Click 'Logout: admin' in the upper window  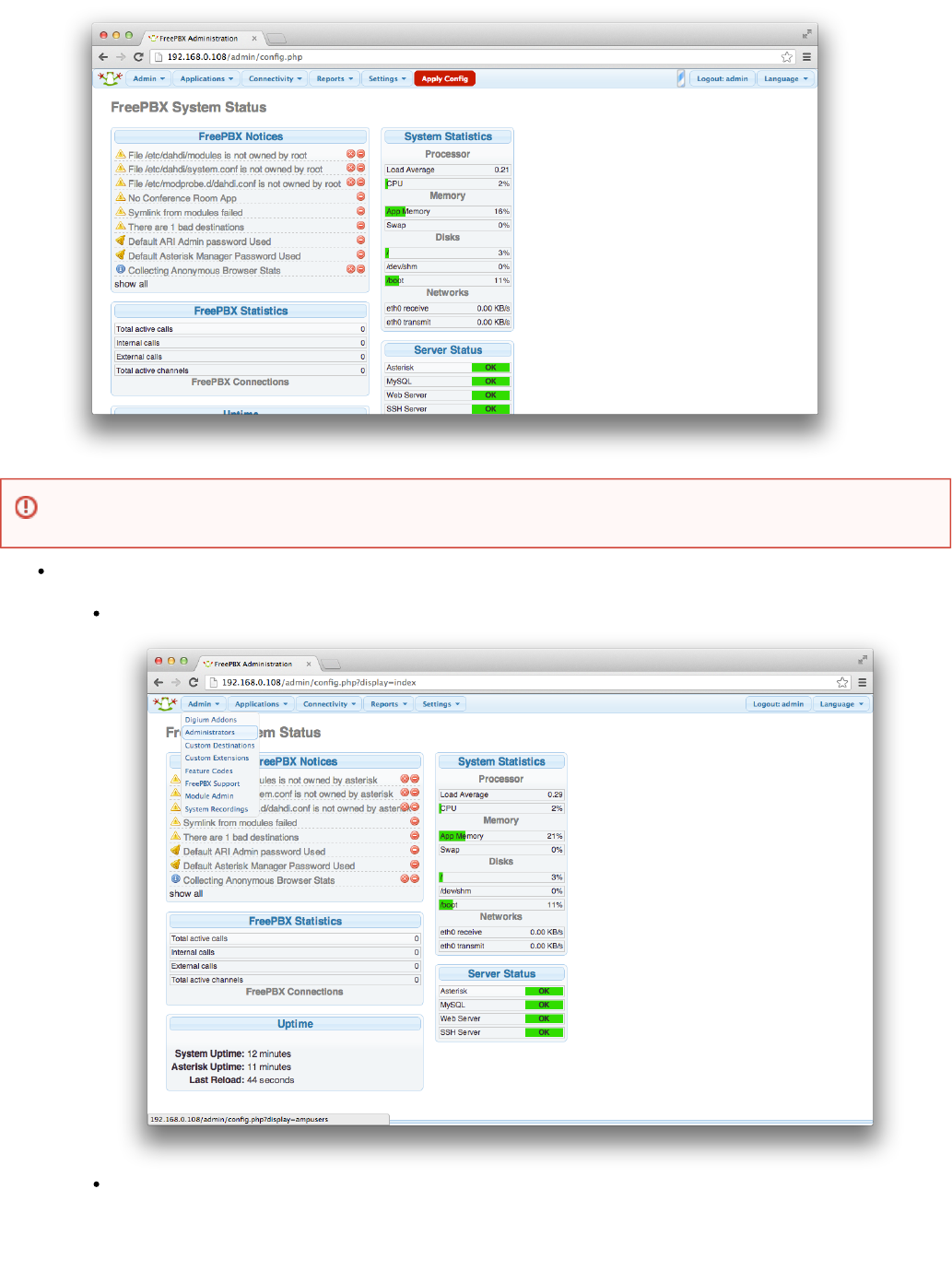[x=723, y=79]
